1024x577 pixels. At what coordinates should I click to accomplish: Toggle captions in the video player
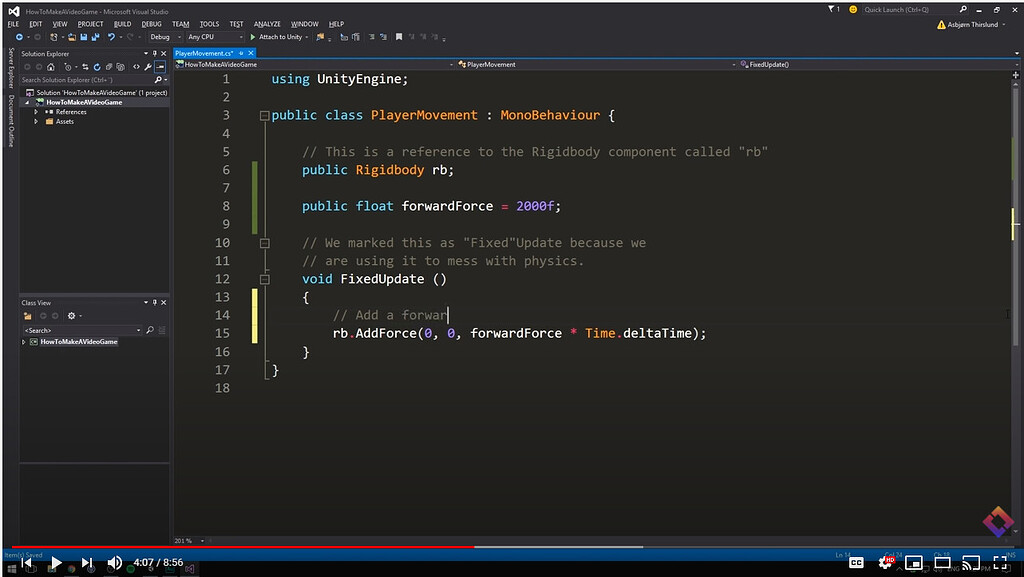tap(857, 562)
